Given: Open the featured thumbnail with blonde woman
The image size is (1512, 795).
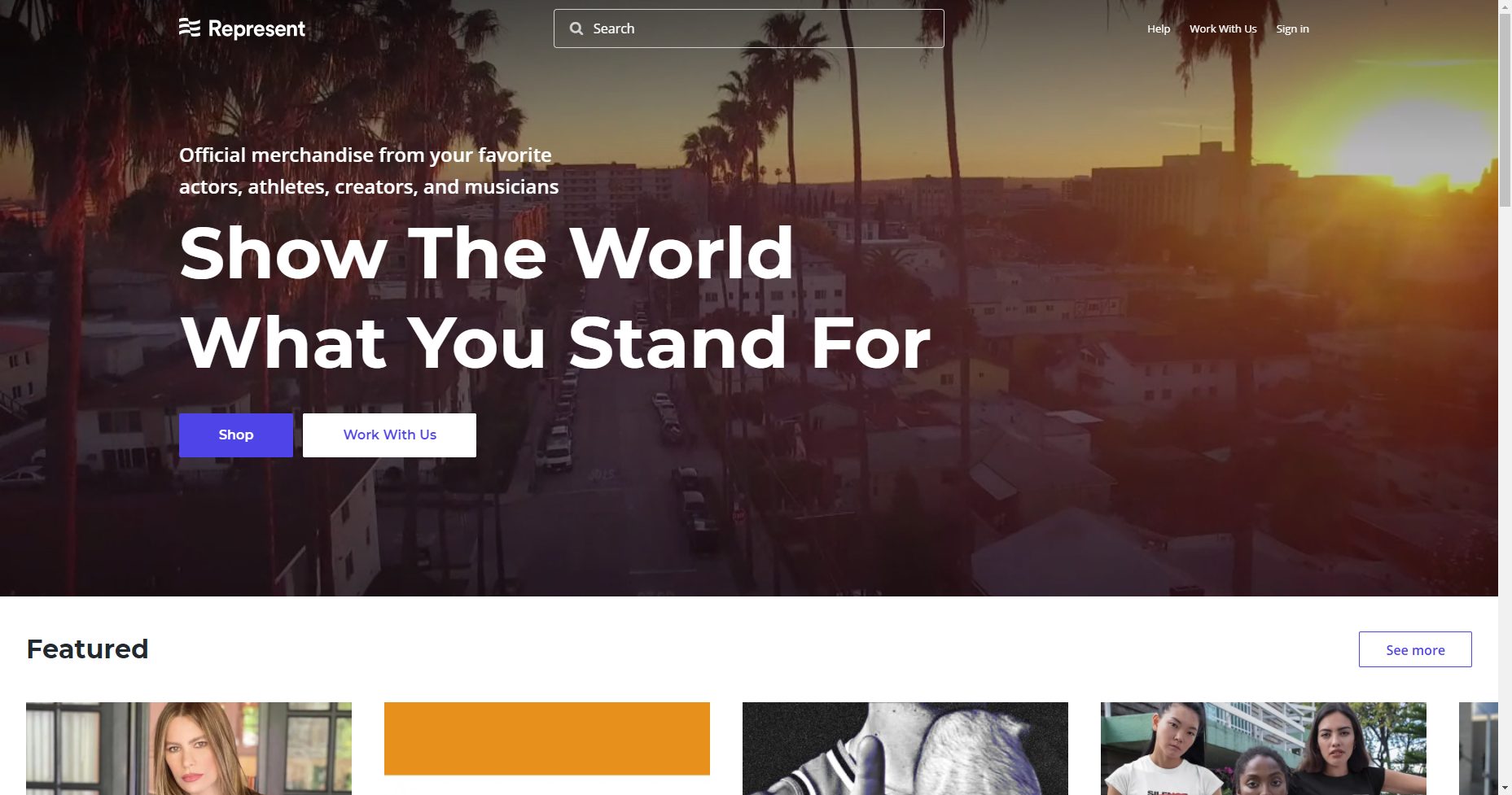Looking at the screenshot, I should tap(189, 749).
